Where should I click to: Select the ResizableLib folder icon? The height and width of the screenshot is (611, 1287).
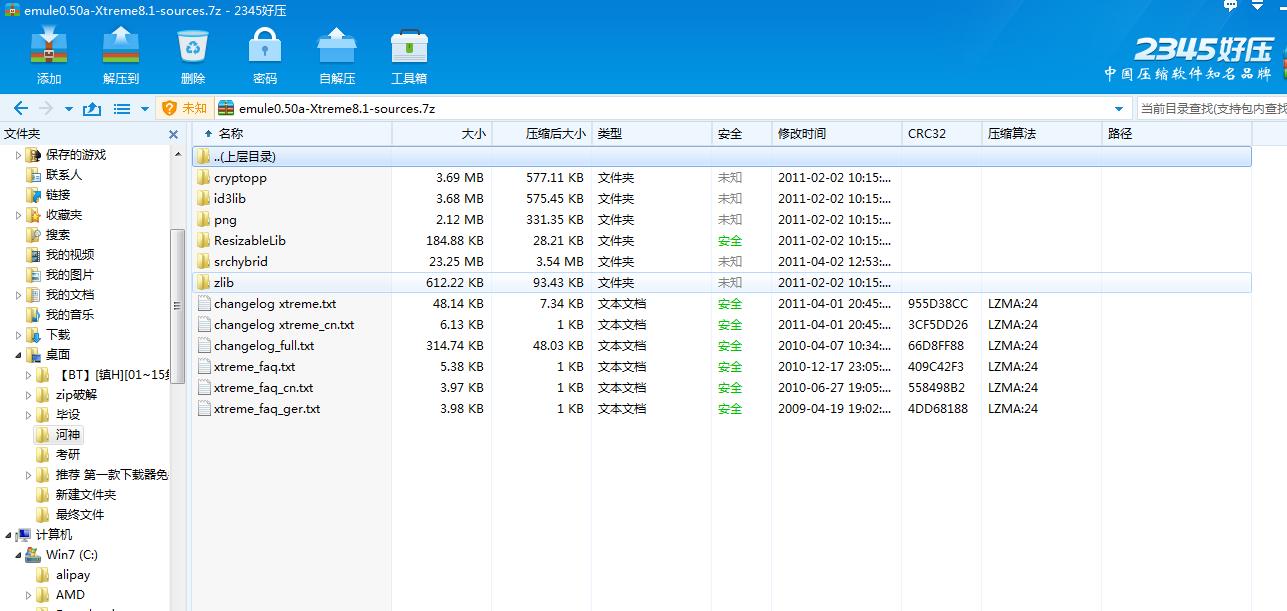204,241
